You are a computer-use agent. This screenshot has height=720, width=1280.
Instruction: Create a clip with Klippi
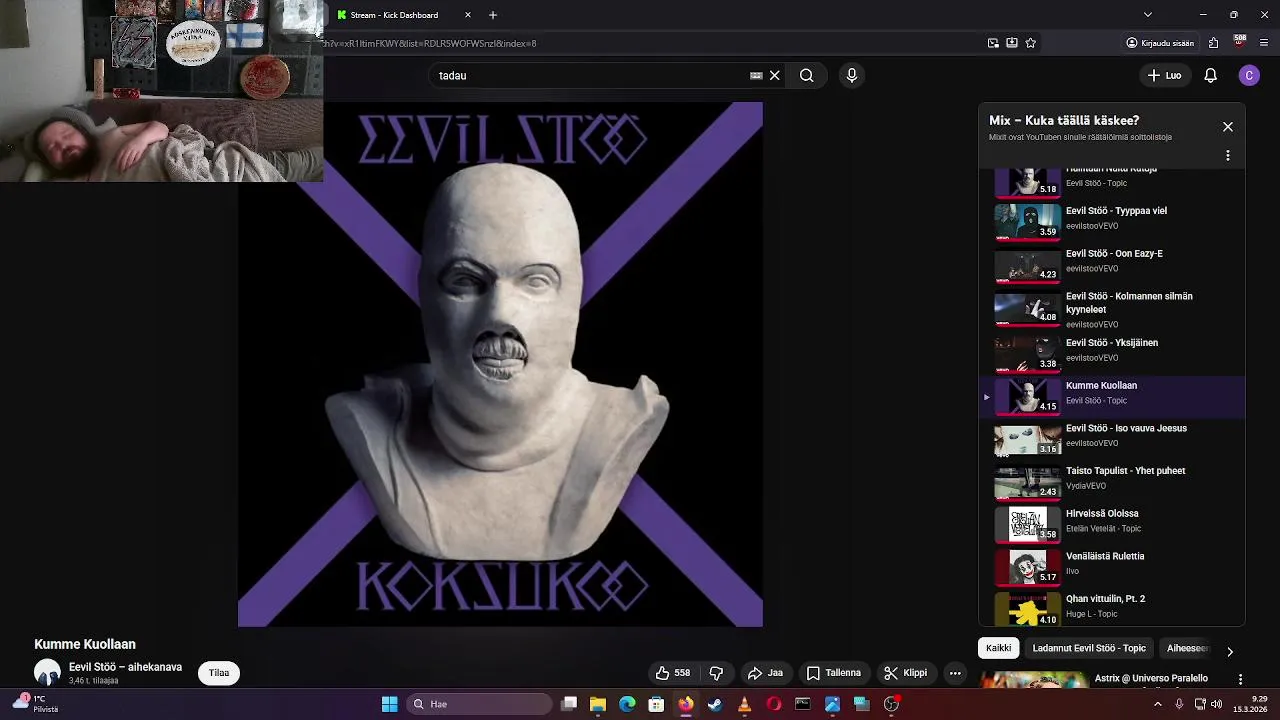pos(905,673)
